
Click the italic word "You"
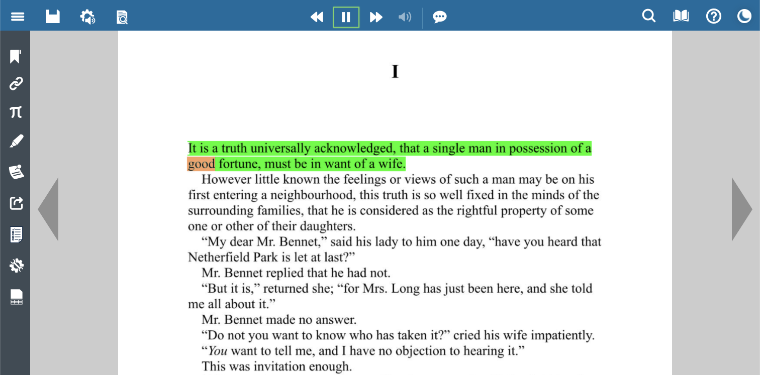(x=217, y=351)
